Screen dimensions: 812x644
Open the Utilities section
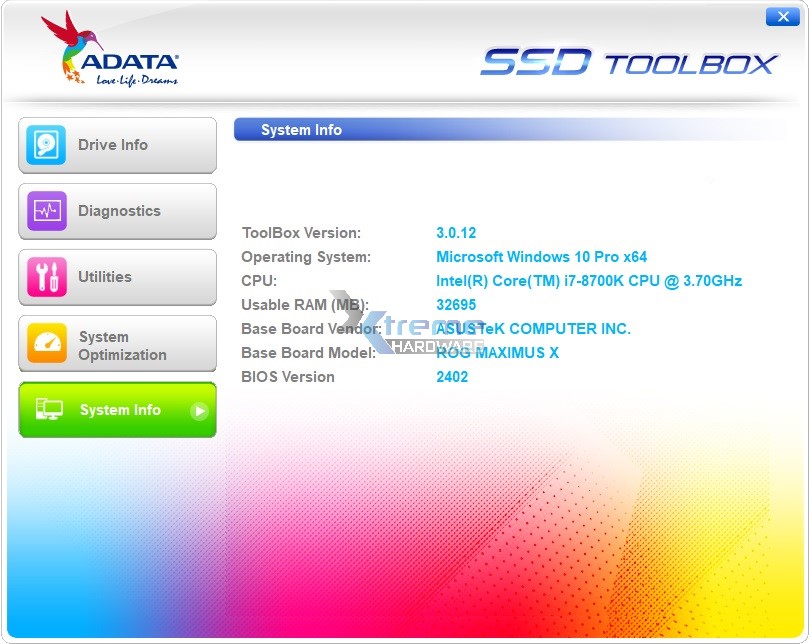117,277
